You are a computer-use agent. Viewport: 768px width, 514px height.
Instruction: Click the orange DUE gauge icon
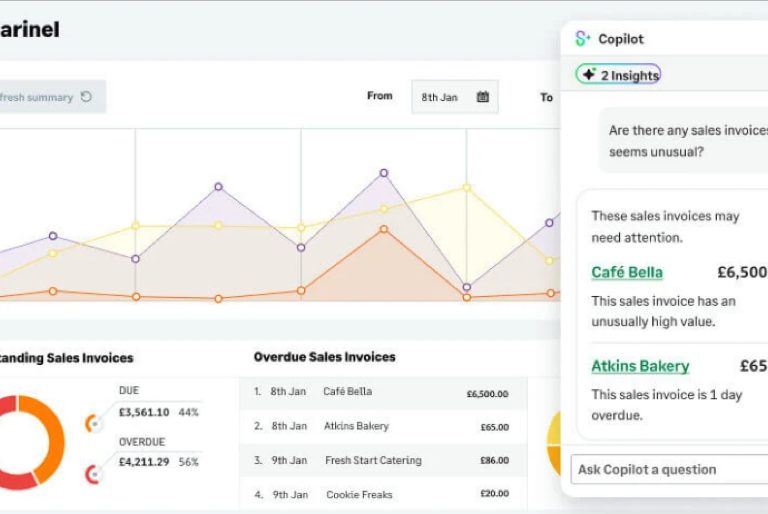[x=94, y=423]
